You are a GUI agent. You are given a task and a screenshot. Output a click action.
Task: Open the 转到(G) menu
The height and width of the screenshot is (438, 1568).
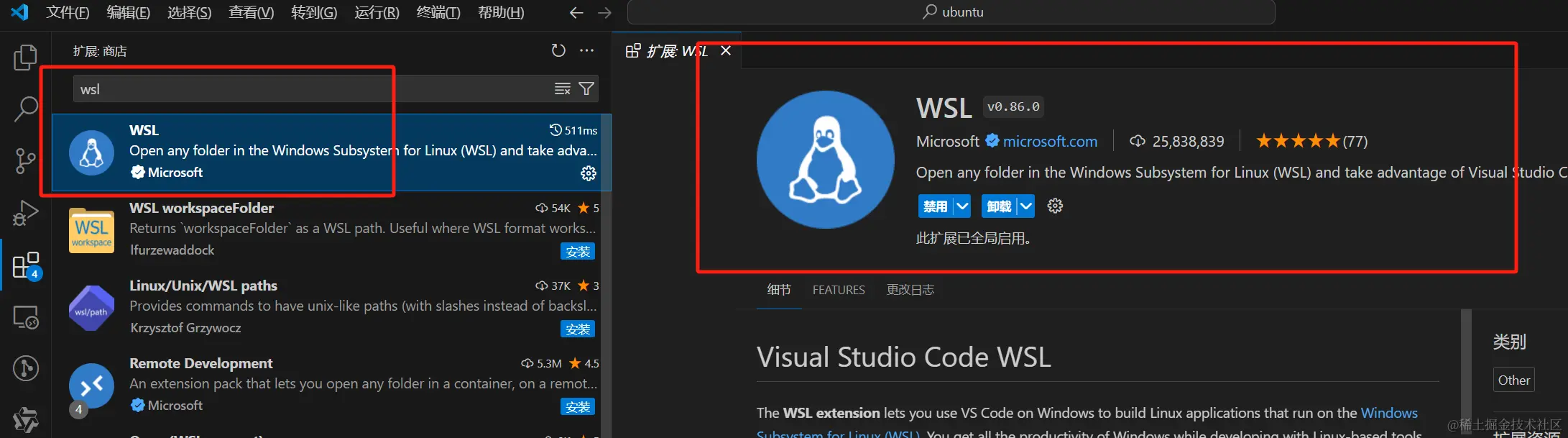click(314, 12)
